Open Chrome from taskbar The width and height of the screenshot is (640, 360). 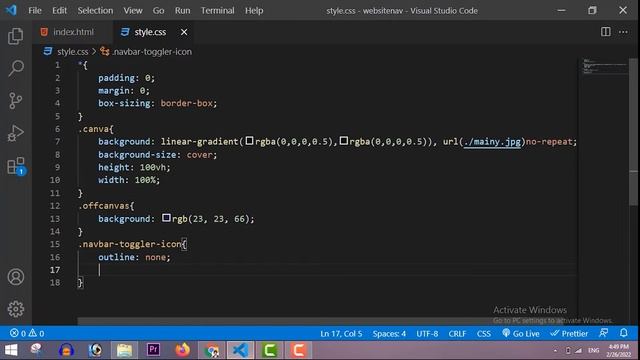(x=211, y=350)
